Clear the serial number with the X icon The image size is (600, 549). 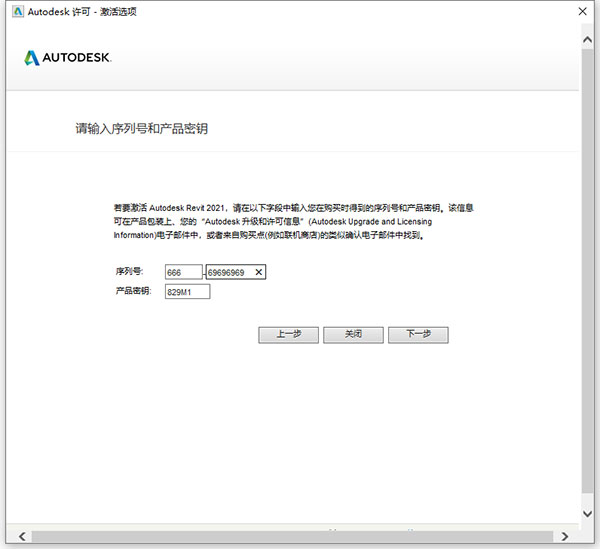click(x=259, y=271)
